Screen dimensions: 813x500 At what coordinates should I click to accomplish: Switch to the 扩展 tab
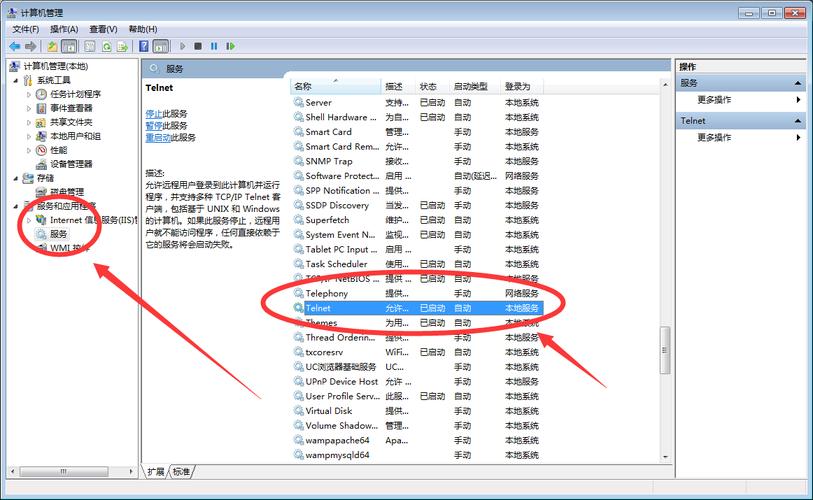pos(155,471)
